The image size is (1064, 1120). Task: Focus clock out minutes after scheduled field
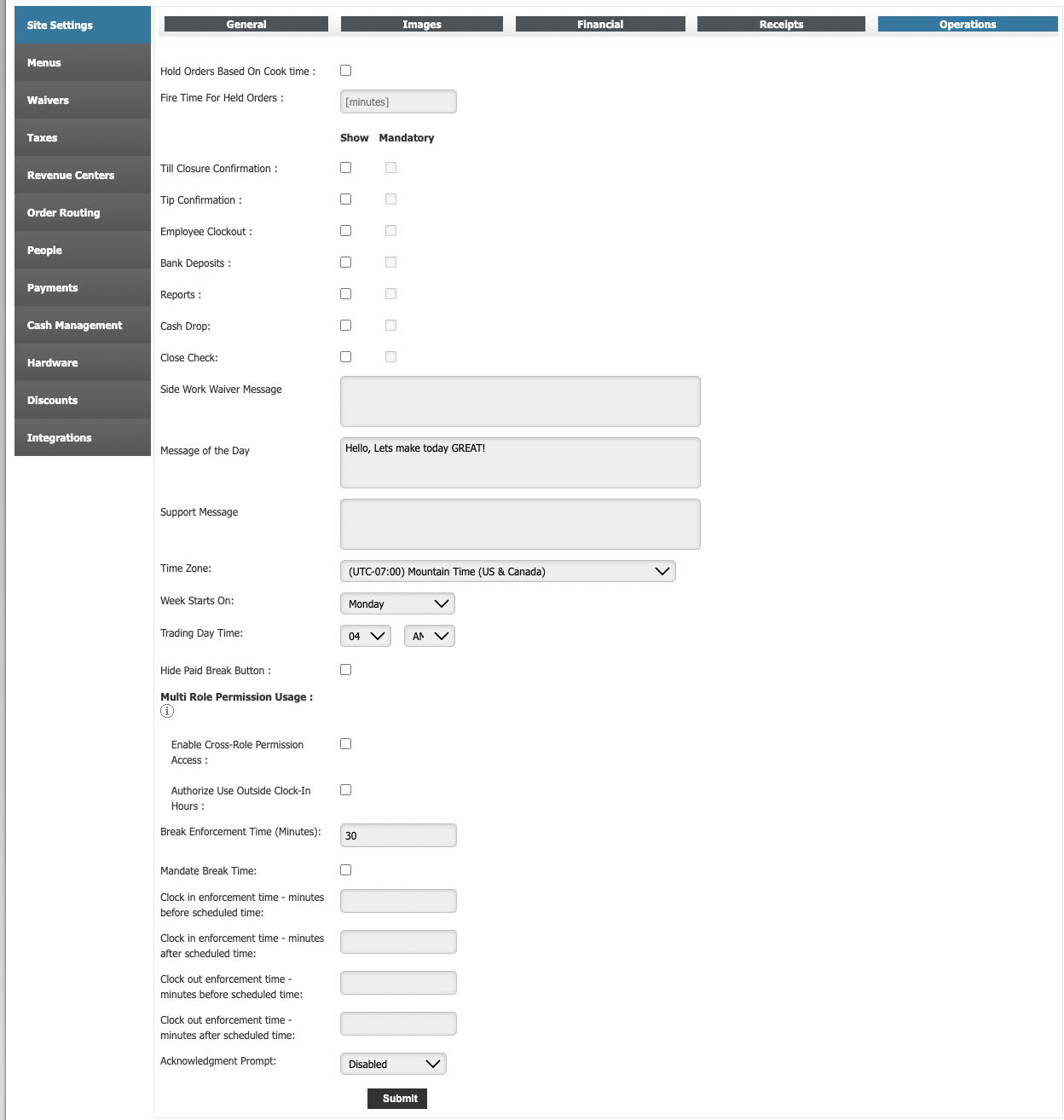coord(398,1024)
